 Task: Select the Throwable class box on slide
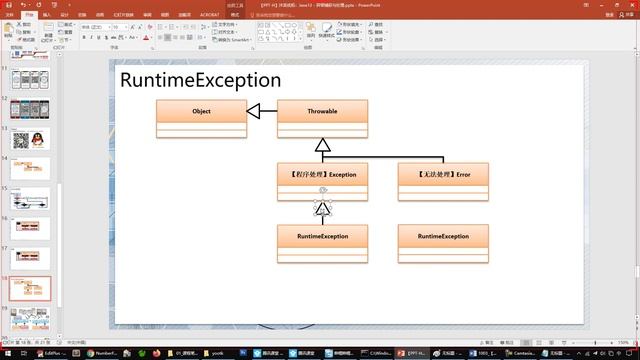(x=322, y=119)
